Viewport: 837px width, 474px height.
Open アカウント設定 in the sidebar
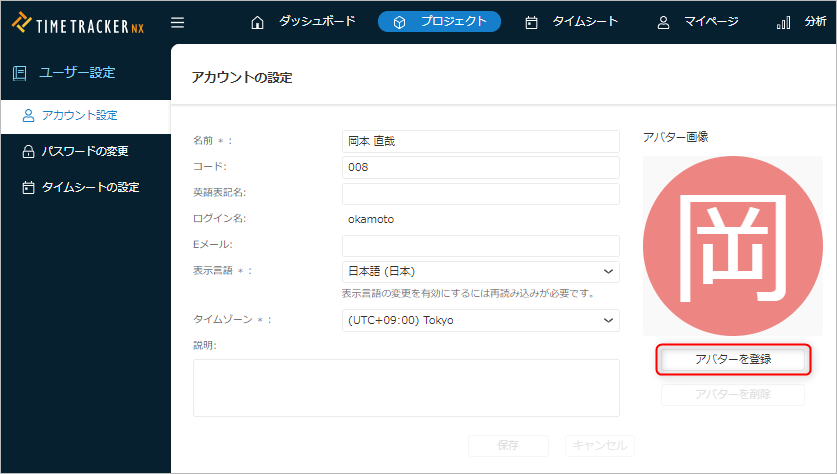click(x=79, y=115)
